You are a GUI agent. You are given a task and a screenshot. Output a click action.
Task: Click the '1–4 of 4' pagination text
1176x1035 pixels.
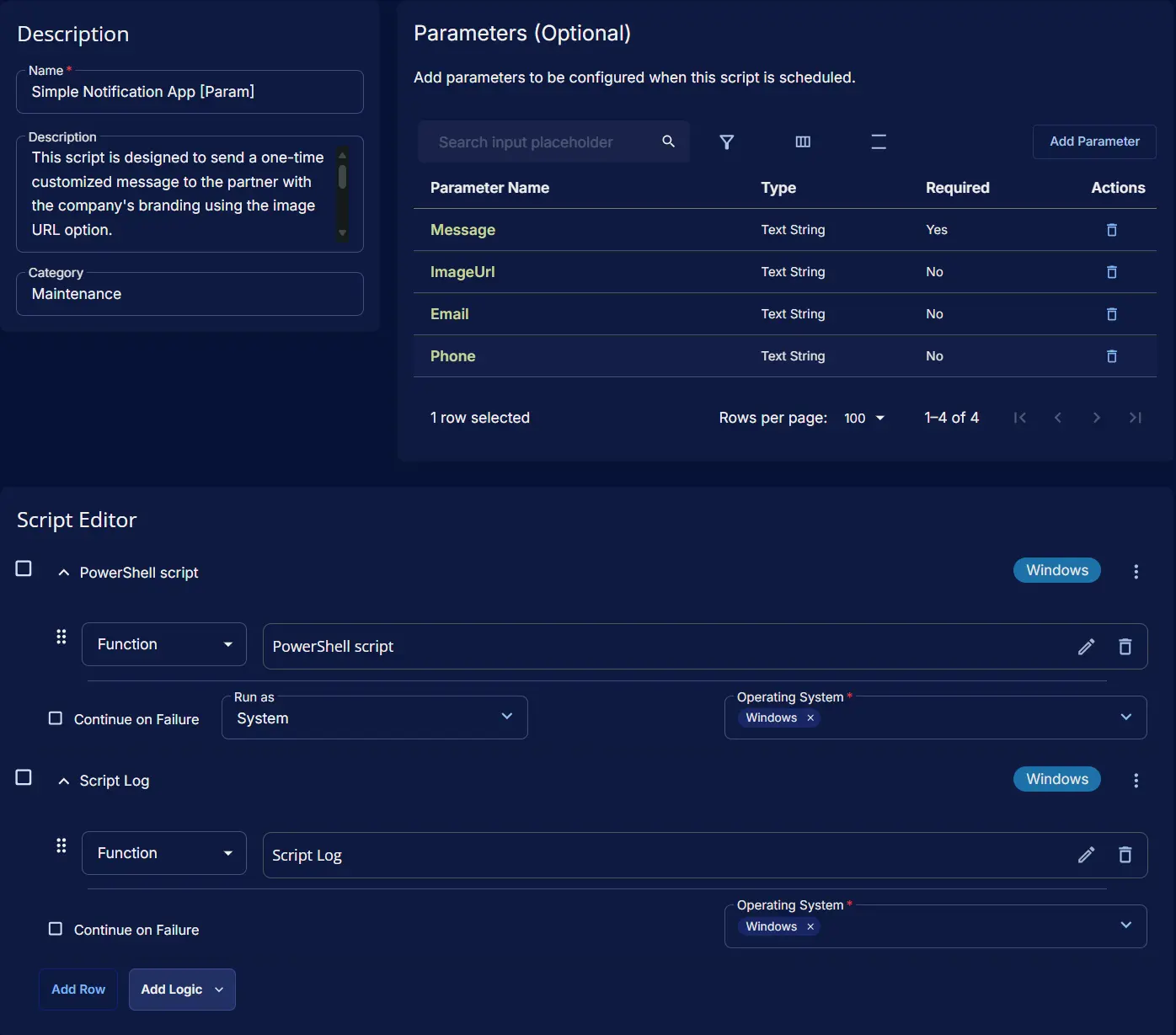[x=952, y=418]
